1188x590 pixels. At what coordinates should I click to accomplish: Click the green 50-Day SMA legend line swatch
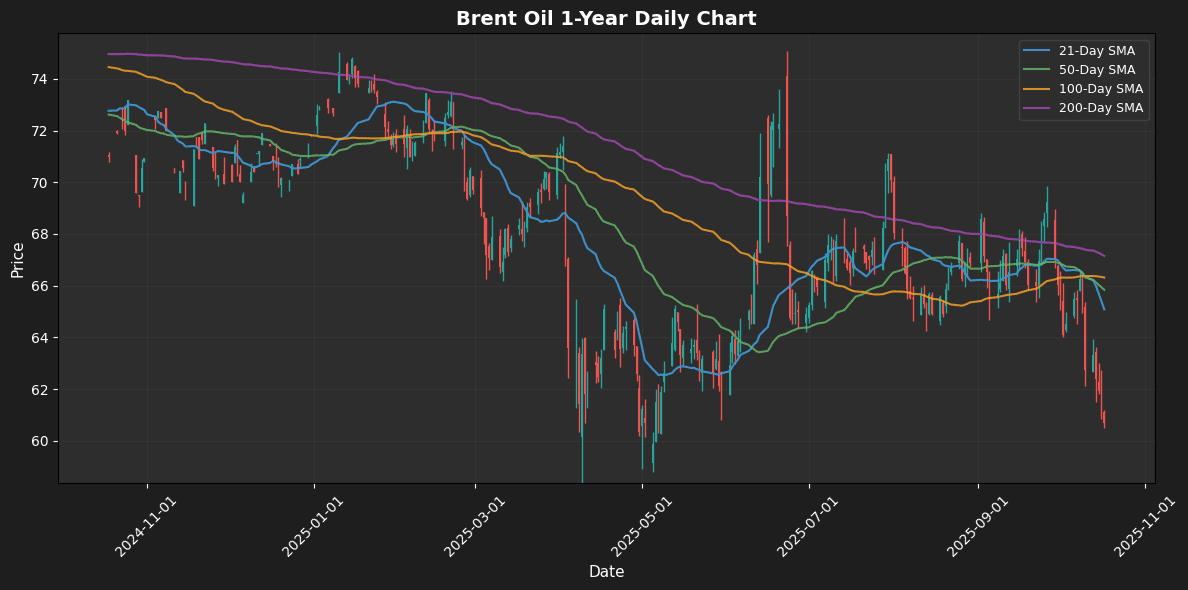pos(1039,70)
